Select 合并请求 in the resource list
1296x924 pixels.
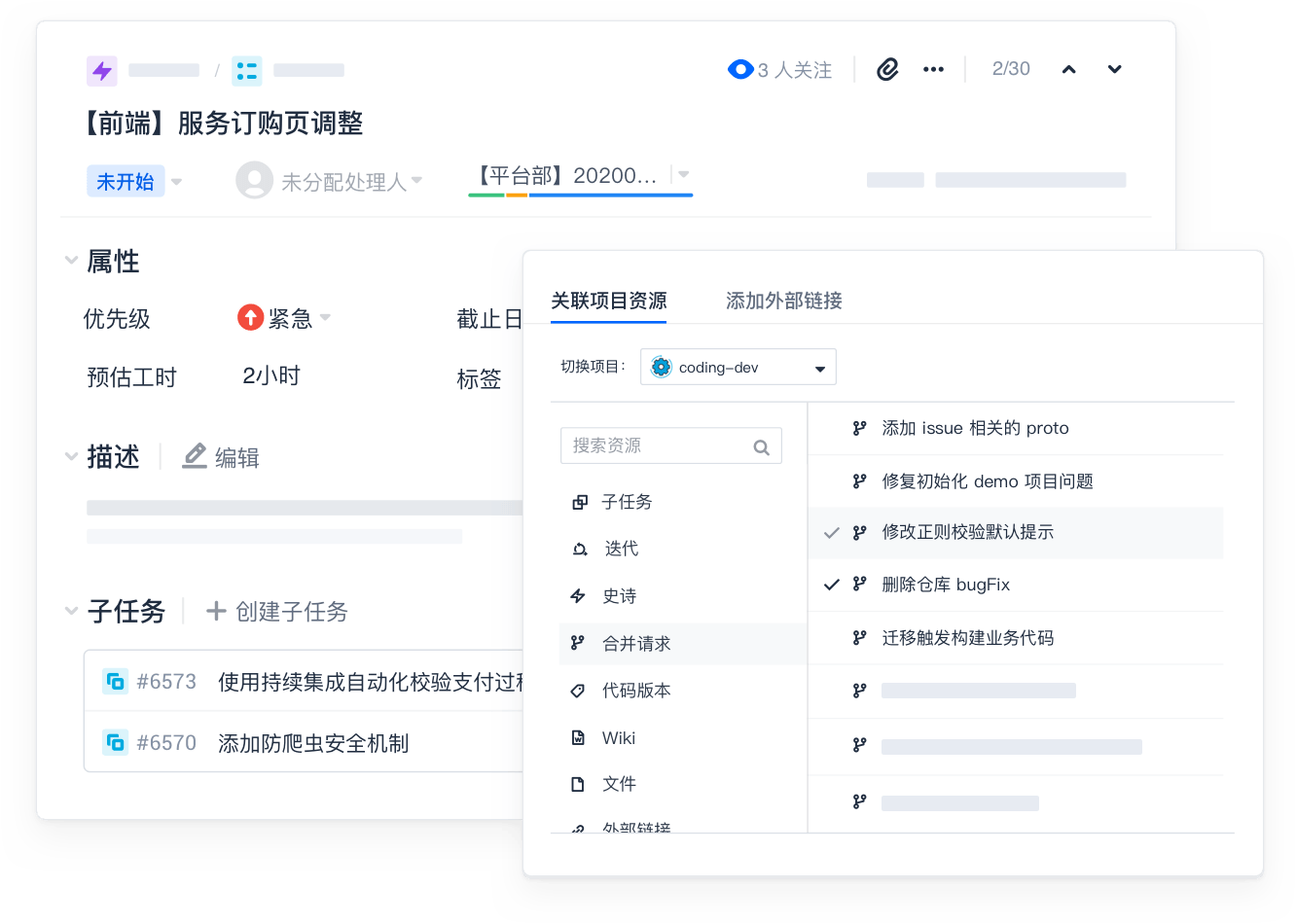(636, 644)
